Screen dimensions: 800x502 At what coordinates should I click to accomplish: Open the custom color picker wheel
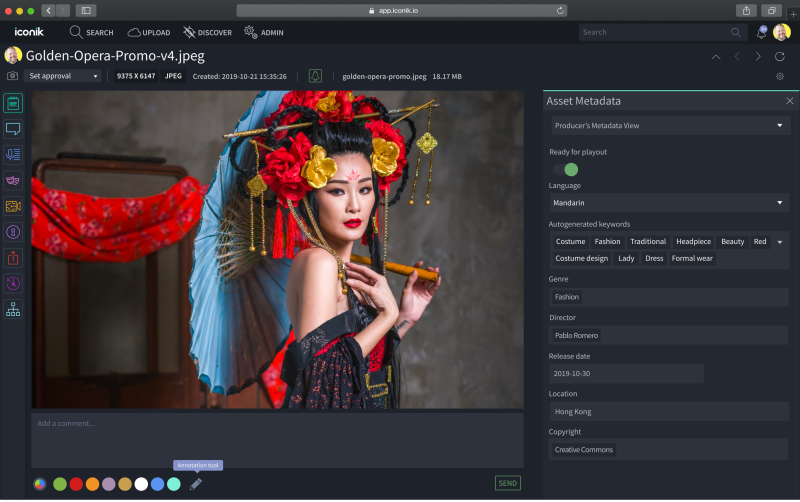click(40, 484)
